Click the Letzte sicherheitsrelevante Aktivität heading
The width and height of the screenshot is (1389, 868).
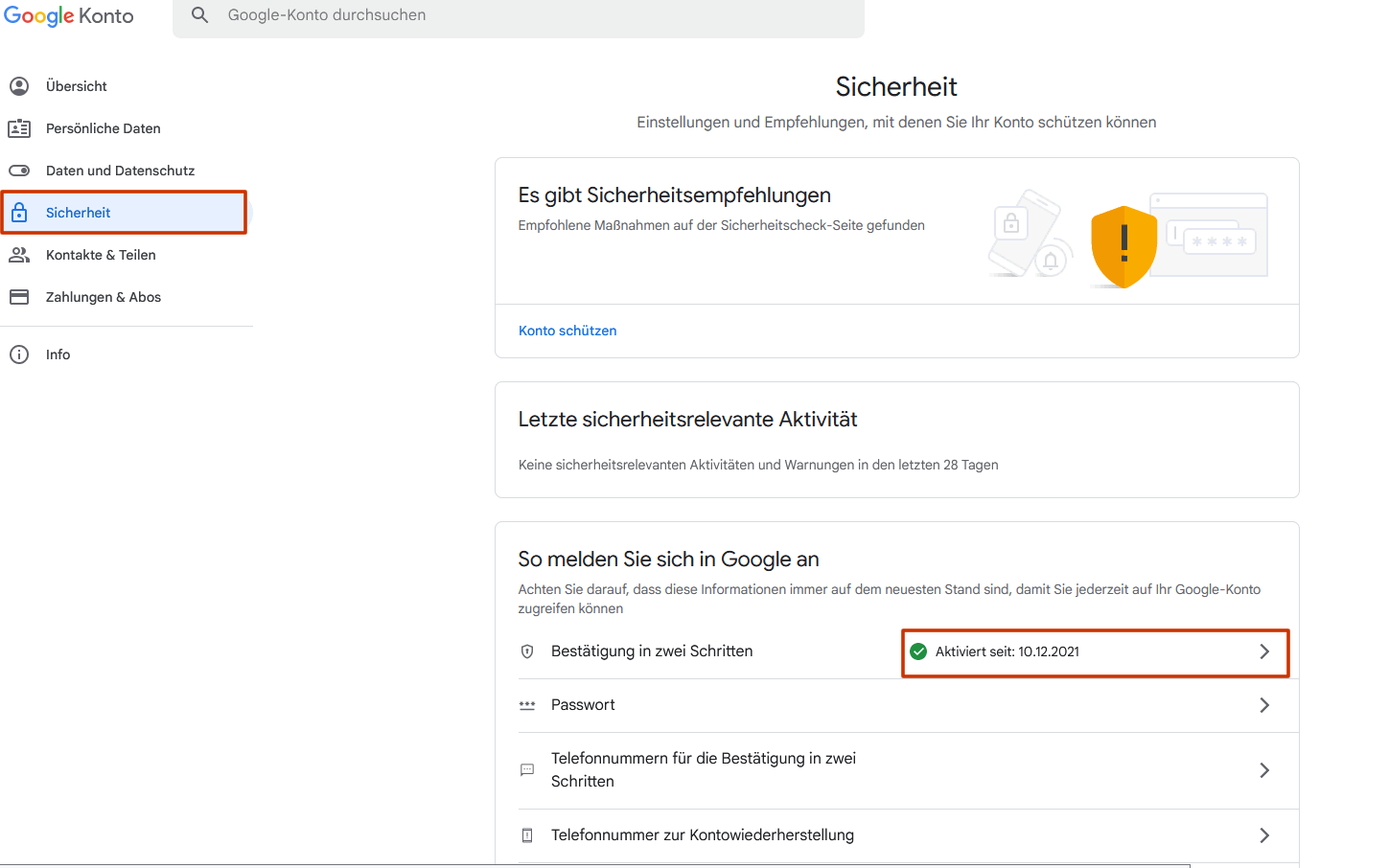(x=687, y=420)
